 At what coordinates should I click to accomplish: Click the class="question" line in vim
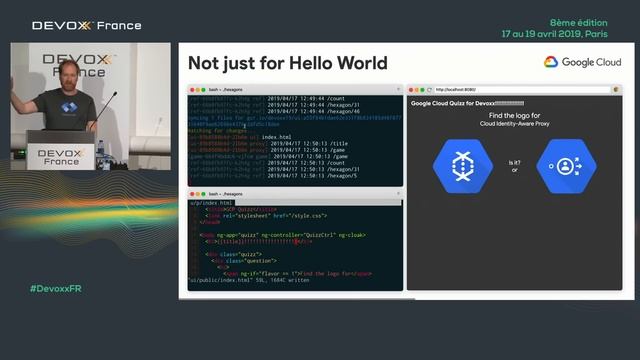(x=244, y=261)
